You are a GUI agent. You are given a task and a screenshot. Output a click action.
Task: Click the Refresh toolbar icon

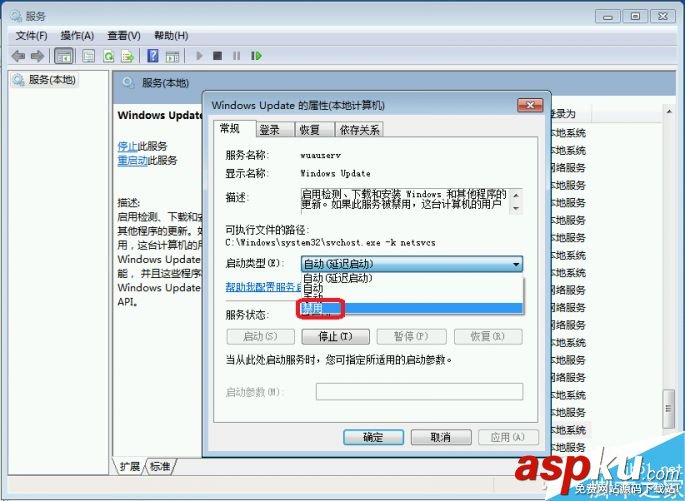pos(108,56)
